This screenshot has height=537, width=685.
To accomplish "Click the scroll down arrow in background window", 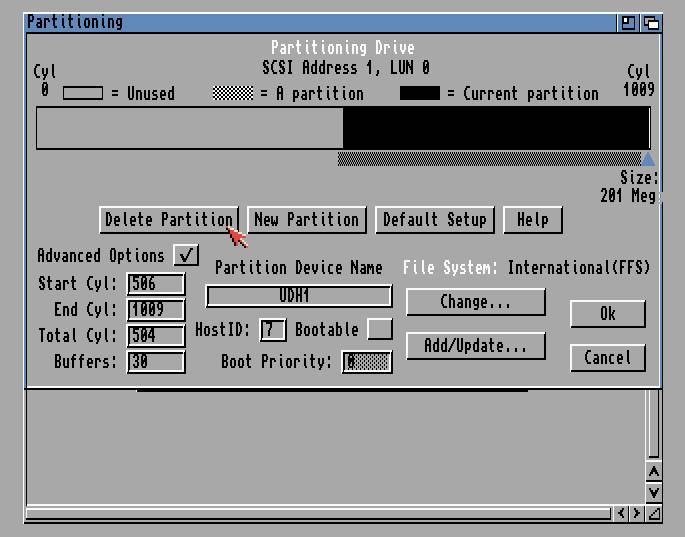I will (x=653, y=492).
